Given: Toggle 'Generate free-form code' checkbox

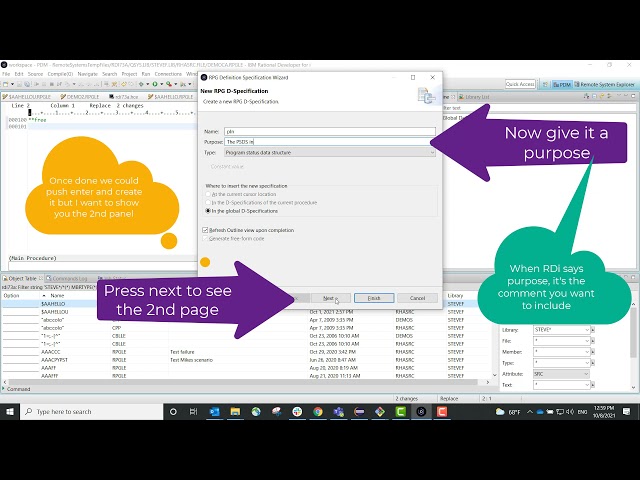Looking at the screenshot, I should pyautogui.click(x=205, y=238).
